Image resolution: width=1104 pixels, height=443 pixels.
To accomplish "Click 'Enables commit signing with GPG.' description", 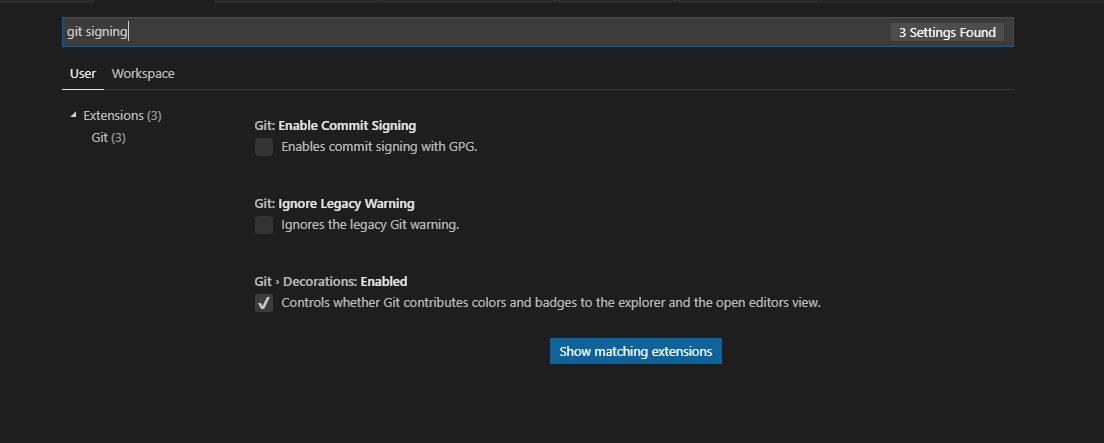I will [380, 147].
